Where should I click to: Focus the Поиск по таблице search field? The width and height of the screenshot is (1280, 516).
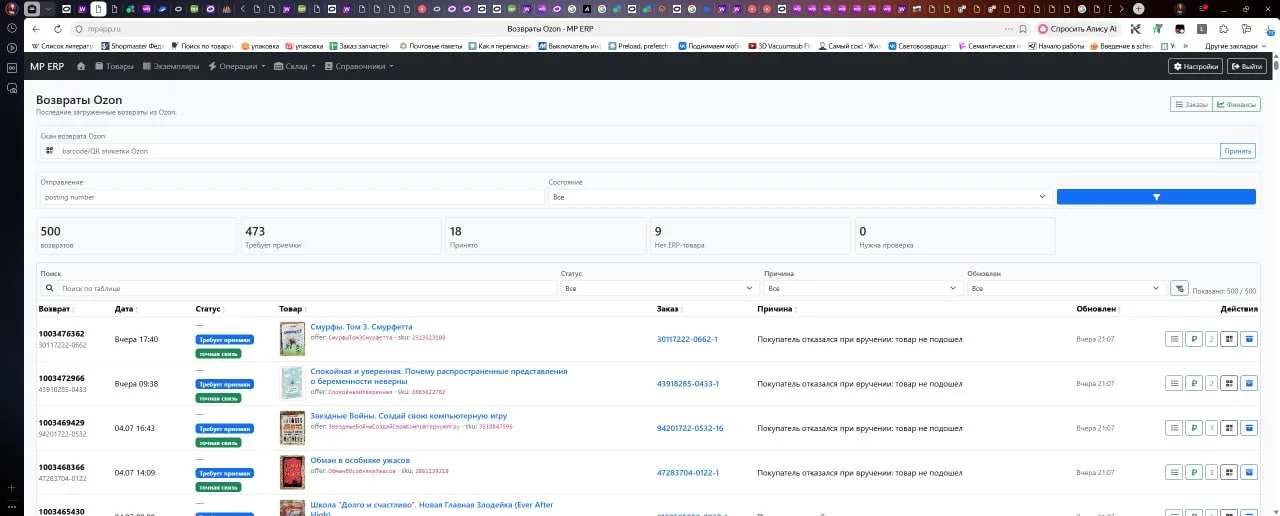pyautogui.click(x=307, y=288)
